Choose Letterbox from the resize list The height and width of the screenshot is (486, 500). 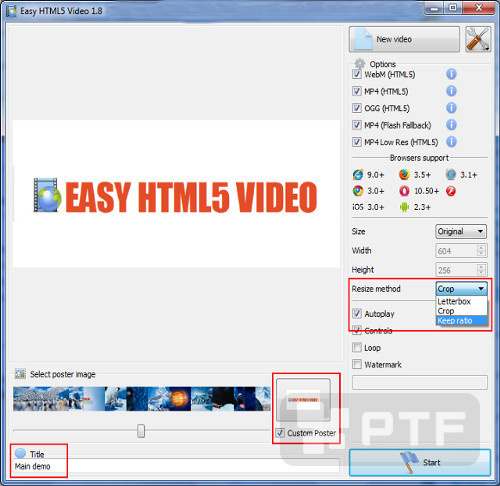pyautogui.click(x=461, y=301)
